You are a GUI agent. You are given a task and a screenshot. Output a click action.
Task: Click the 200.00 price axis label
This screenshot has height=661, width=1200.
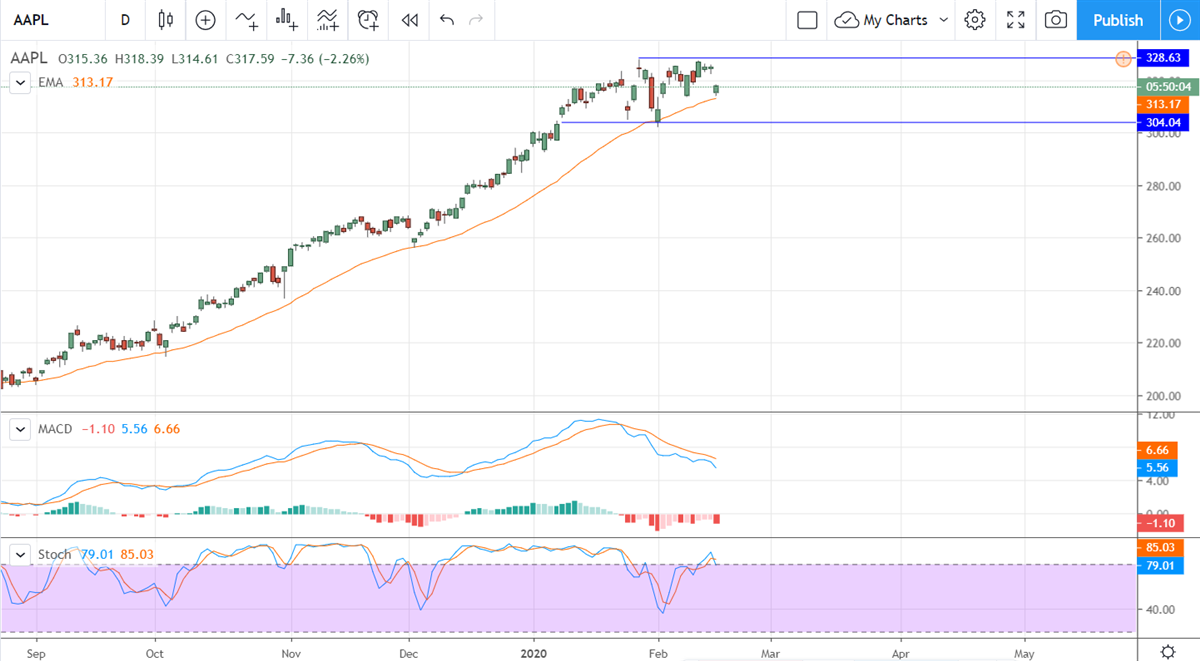coord(1163,396)
